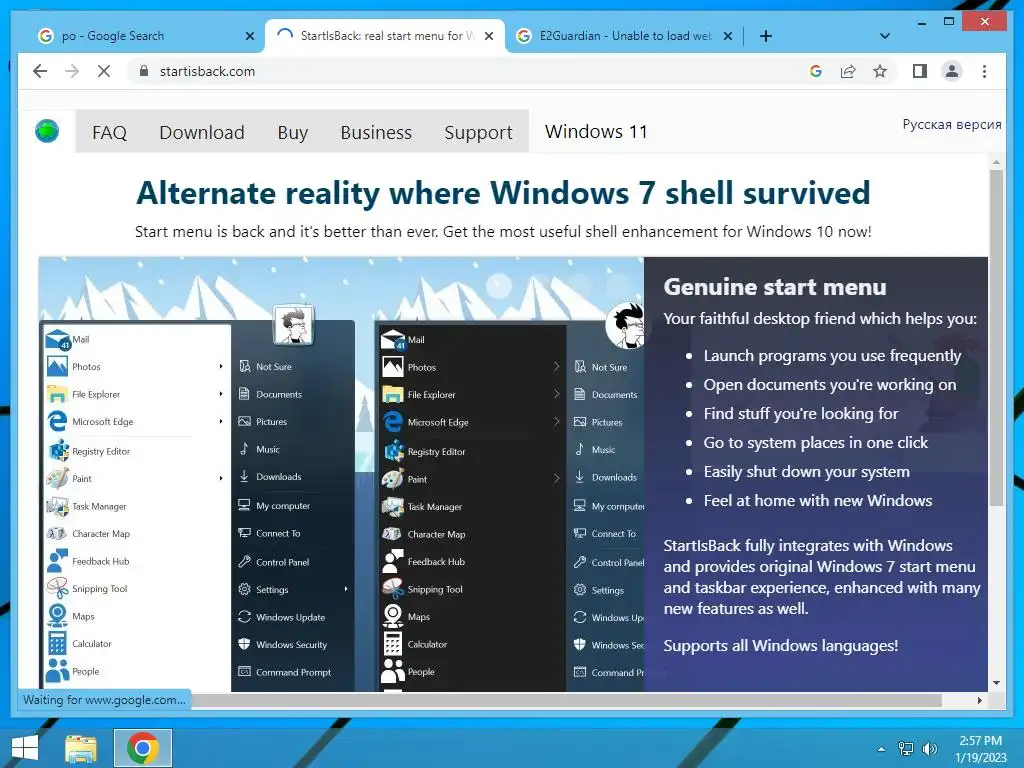This screenshot has width=1024, height=768.
Task: Close the 'po - Google Search' tab
Action: [249, 36]
